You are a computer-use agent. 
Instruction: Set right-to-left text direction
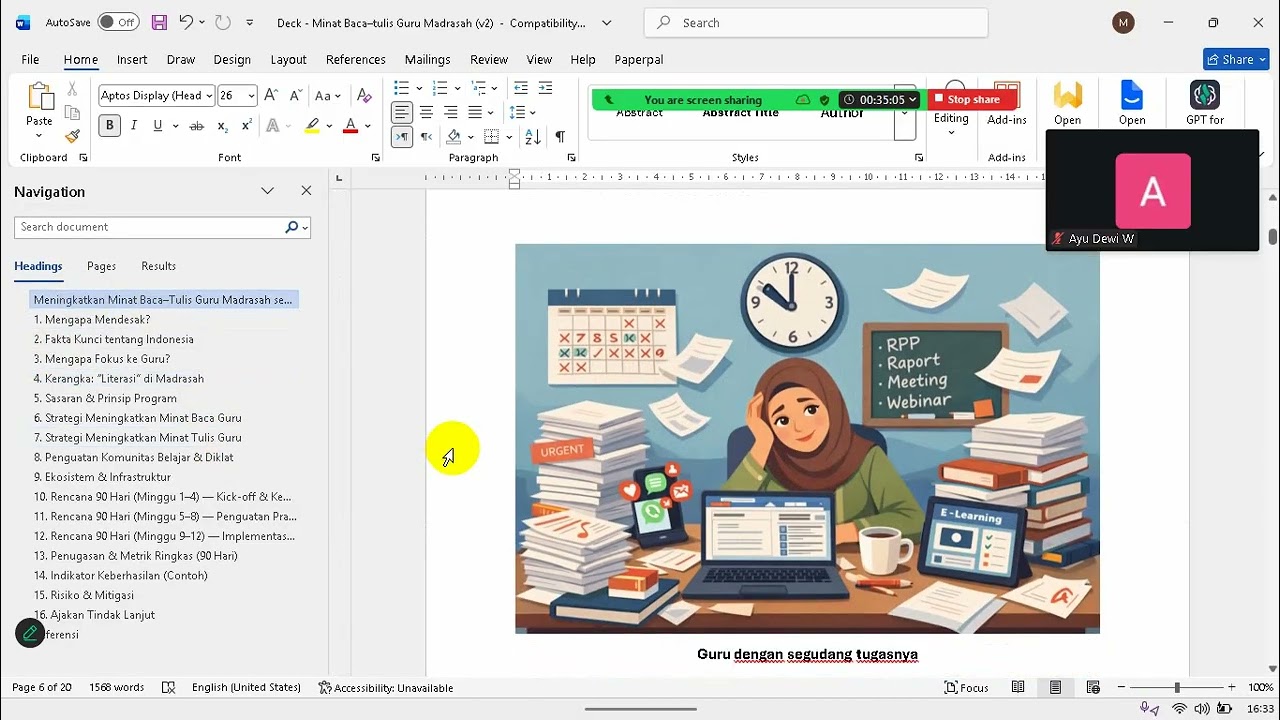coord(426,137)
